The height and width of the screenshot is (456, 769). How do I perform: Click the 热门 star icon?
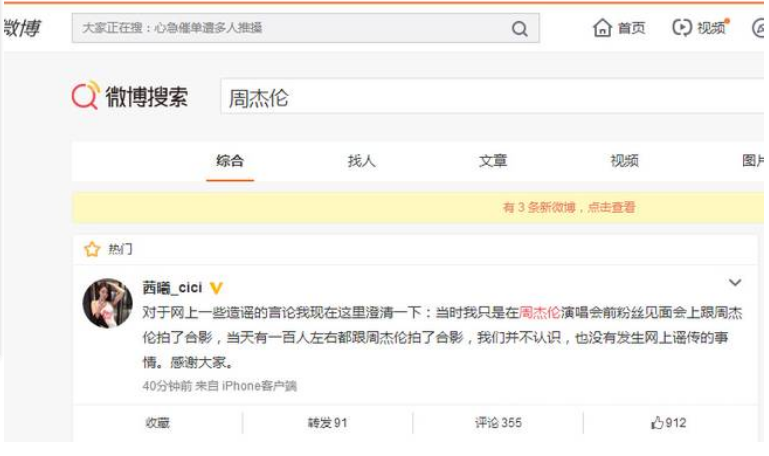[x=92, y=249]
